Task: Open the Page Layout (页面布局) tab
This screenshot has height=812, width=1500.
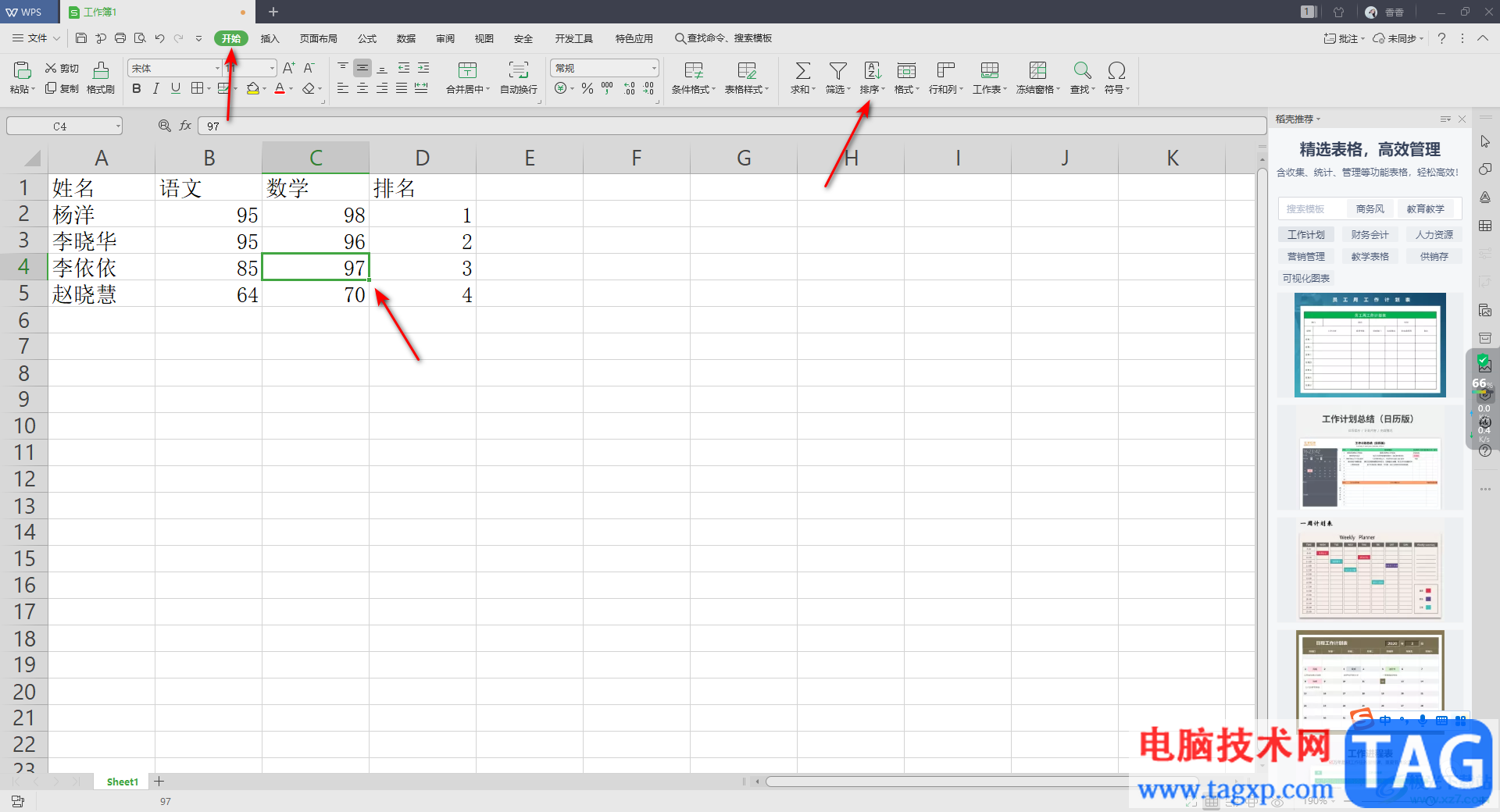Action: pyautogui.click(x=318, y=38)
